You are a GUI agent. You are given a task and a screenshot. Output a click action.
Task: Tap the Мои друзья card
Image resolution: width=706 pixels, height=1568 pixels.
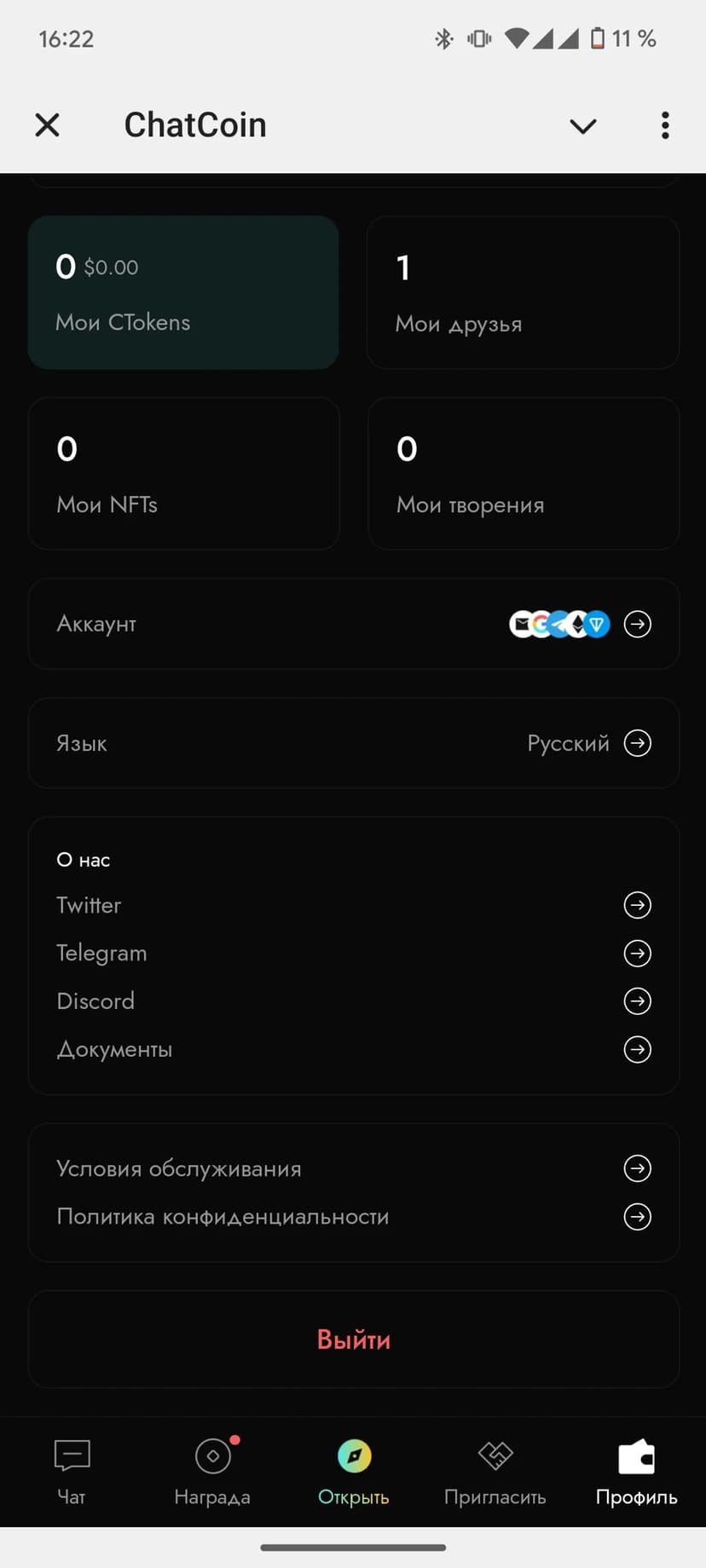523,292
